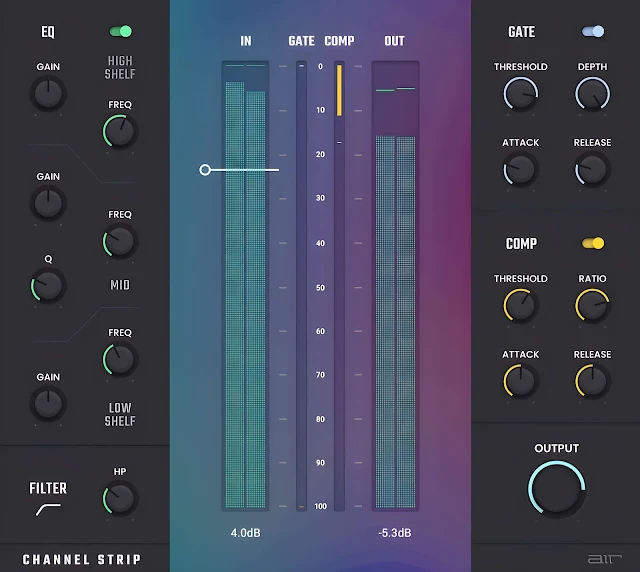
Task: Click the 50 mark on the meter scale
Action: coord(320,288)
